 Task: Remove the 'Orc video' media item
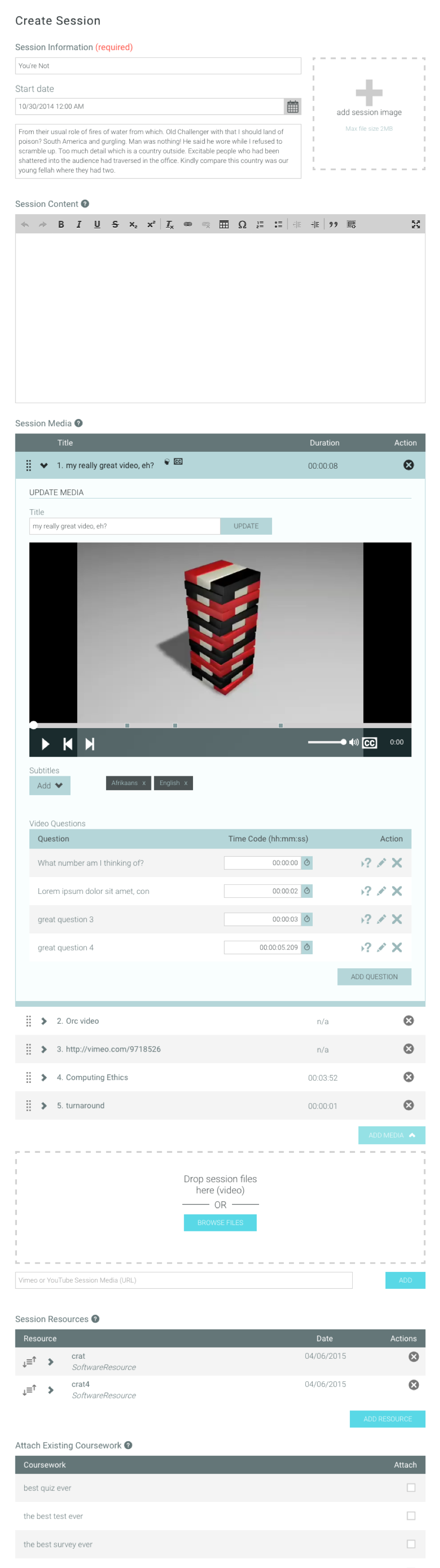[408, 1021]
